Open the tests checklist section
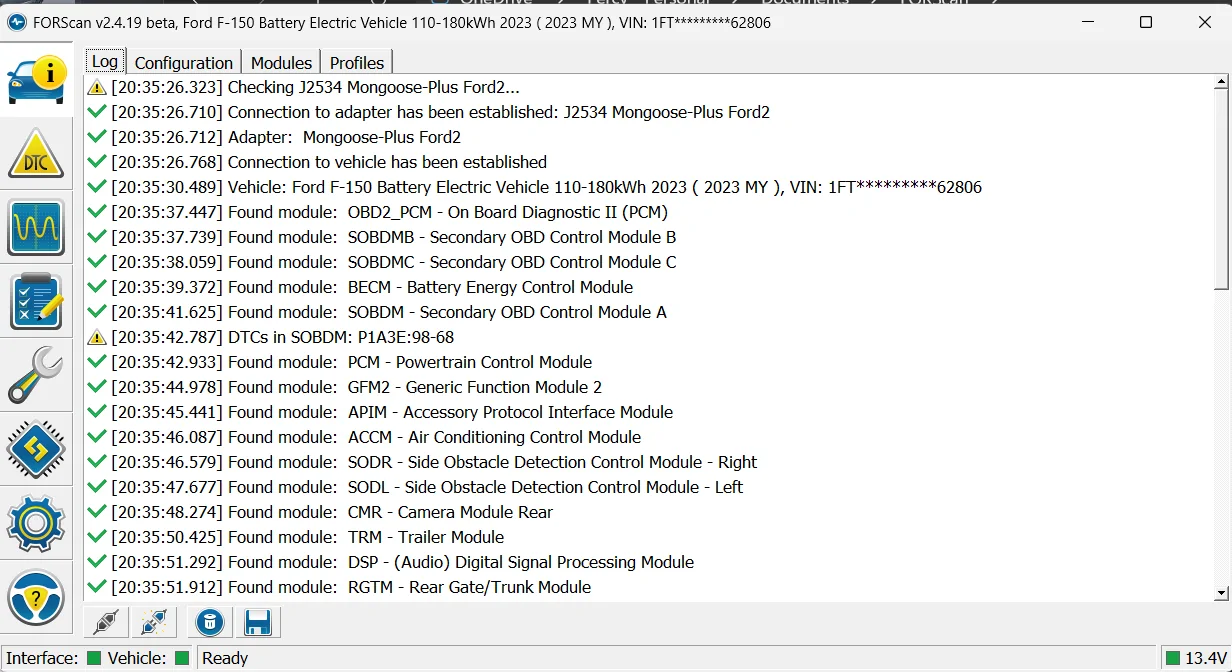 tap(37, 301)
